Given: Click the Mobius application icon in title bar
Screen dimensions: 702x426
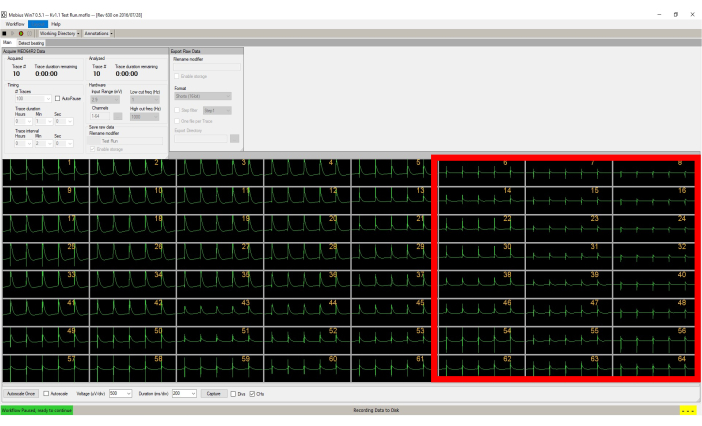Looking at the screenshot, I should click(x=5, y=14).
